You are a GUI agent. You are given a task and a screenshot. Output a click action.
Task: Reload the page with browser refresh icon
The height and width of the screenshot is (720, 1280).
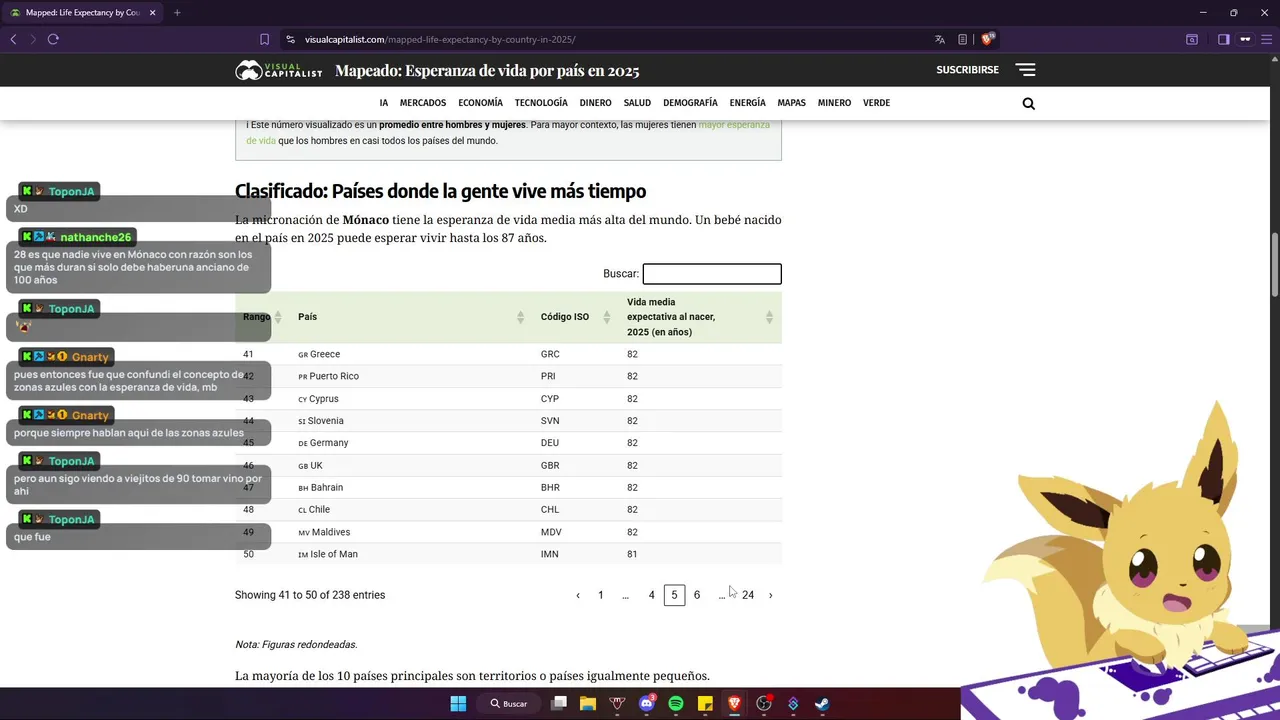pos(53,39)
